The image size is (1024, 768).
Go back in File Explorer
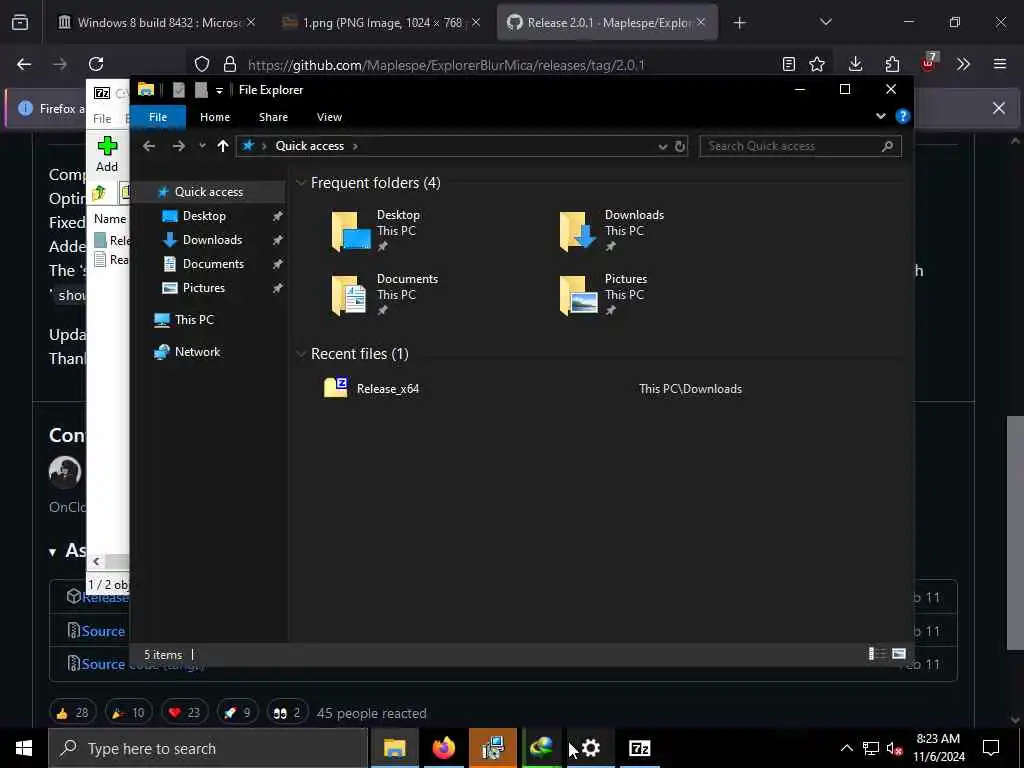149,146
